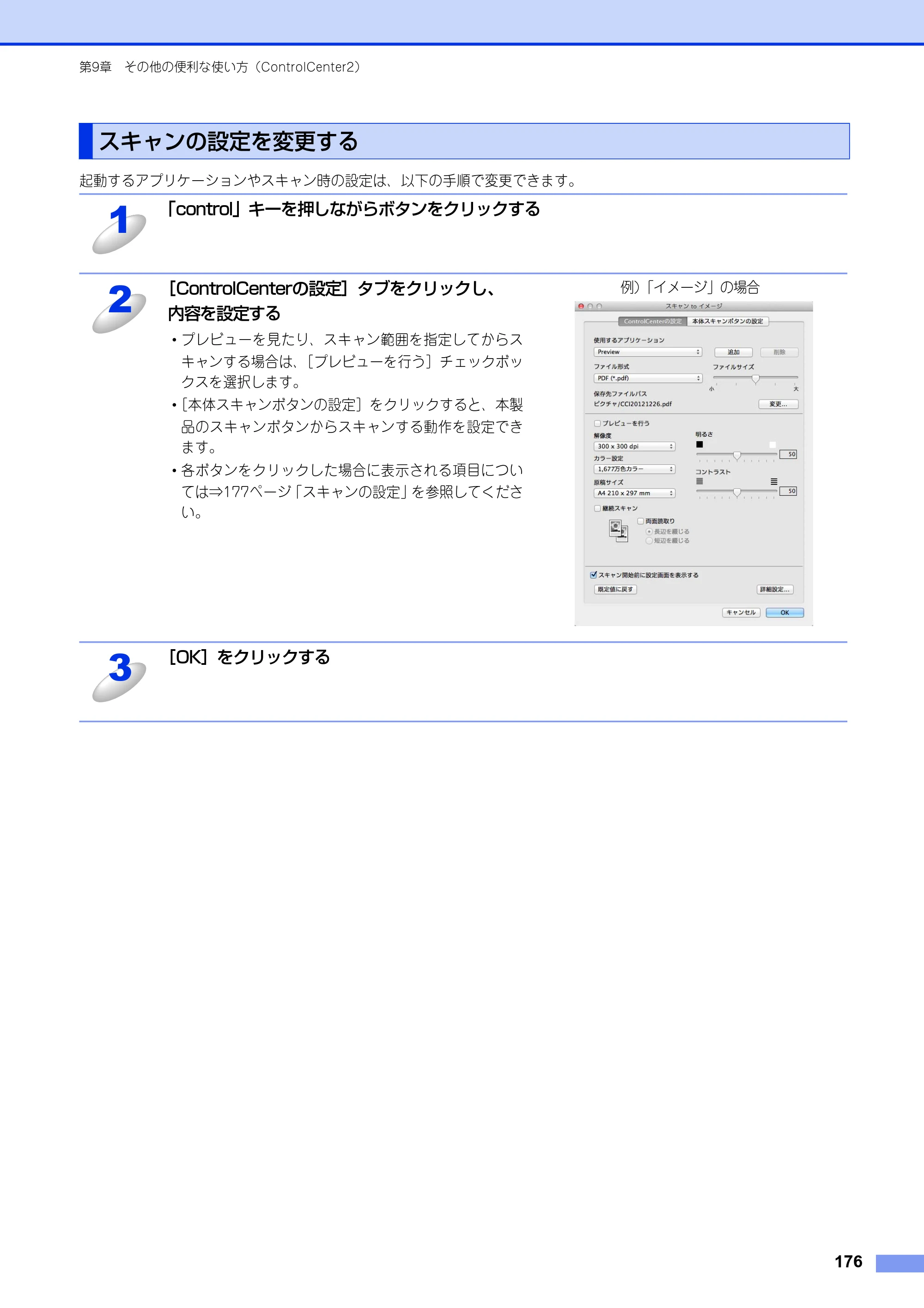Click the white lighter-brightness icon

772,445
